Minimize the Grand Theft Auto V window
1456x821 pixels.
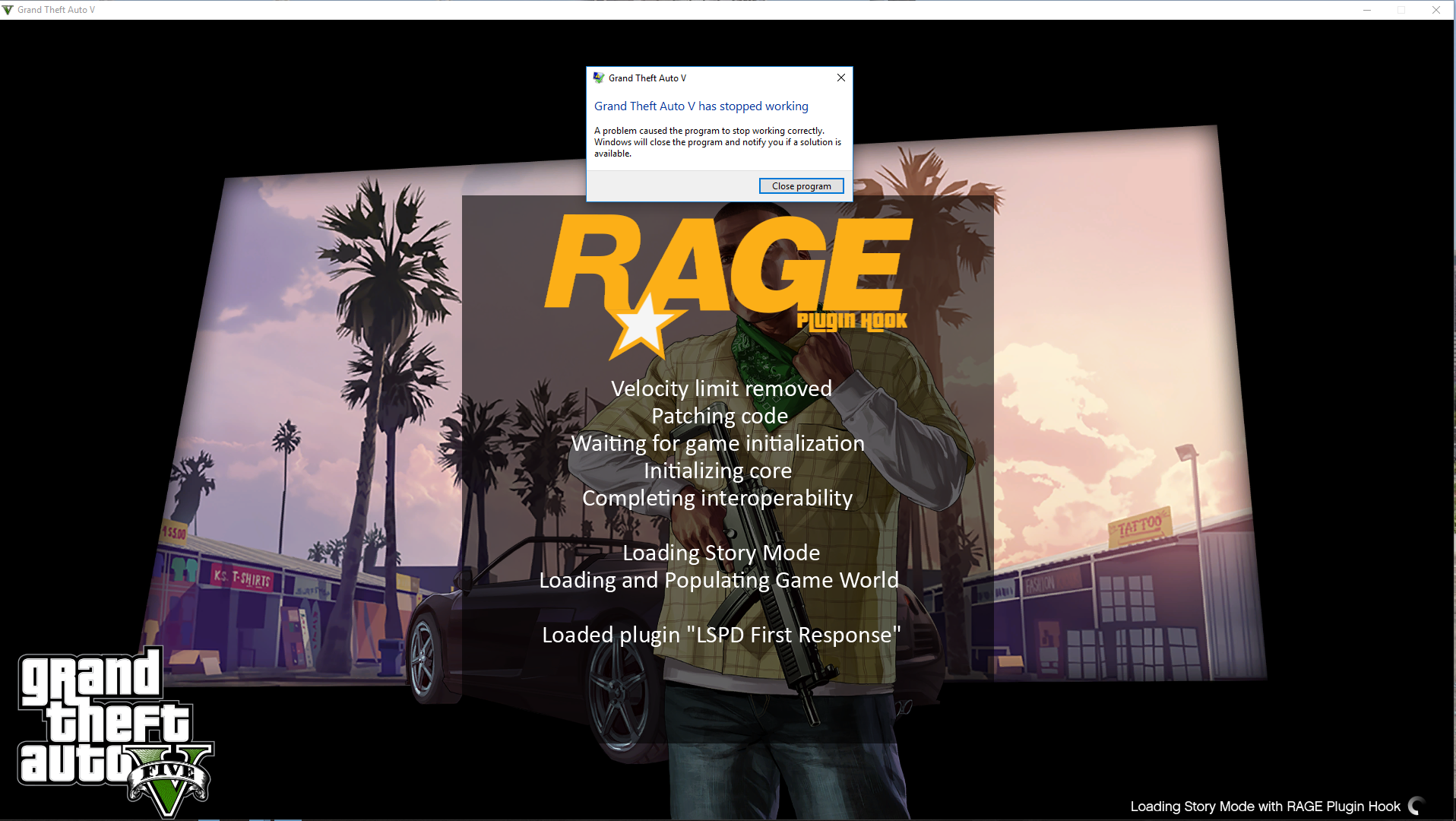pyautogui.click(x=1366, y=10)
